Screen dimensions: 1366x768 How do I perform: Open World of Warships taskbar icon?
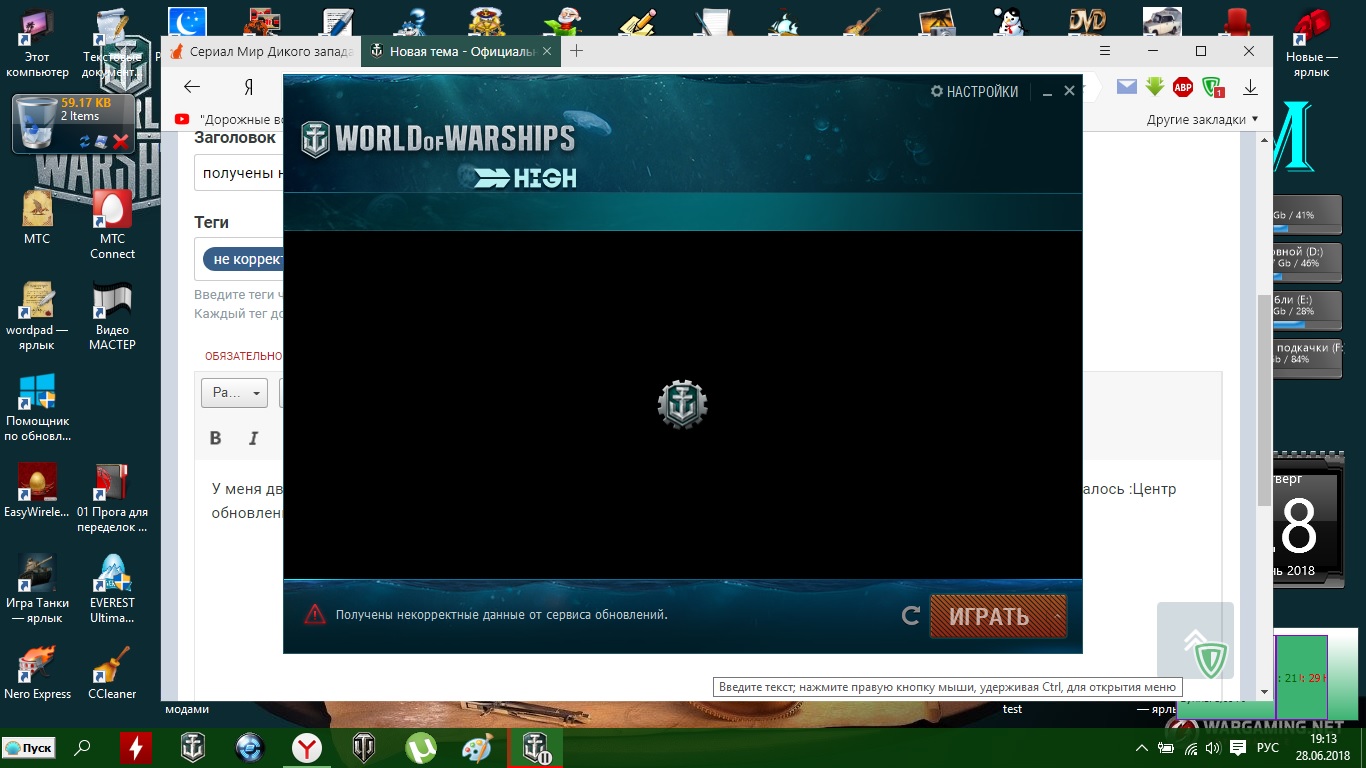[192, 747]
